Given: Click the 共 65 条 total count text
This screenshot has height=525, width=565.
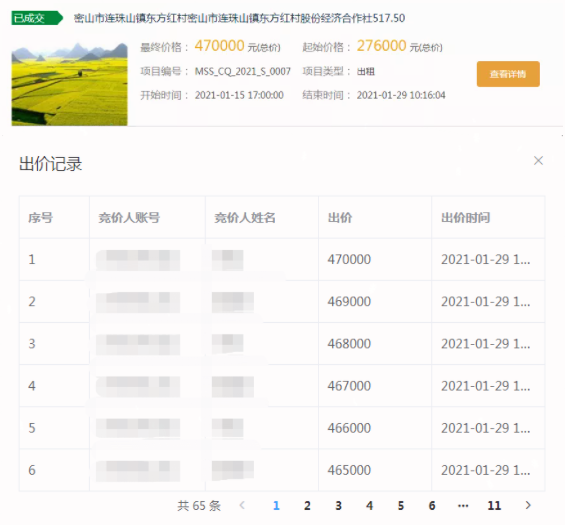Looking at the screenshot, I should click(x=199, y=506).
